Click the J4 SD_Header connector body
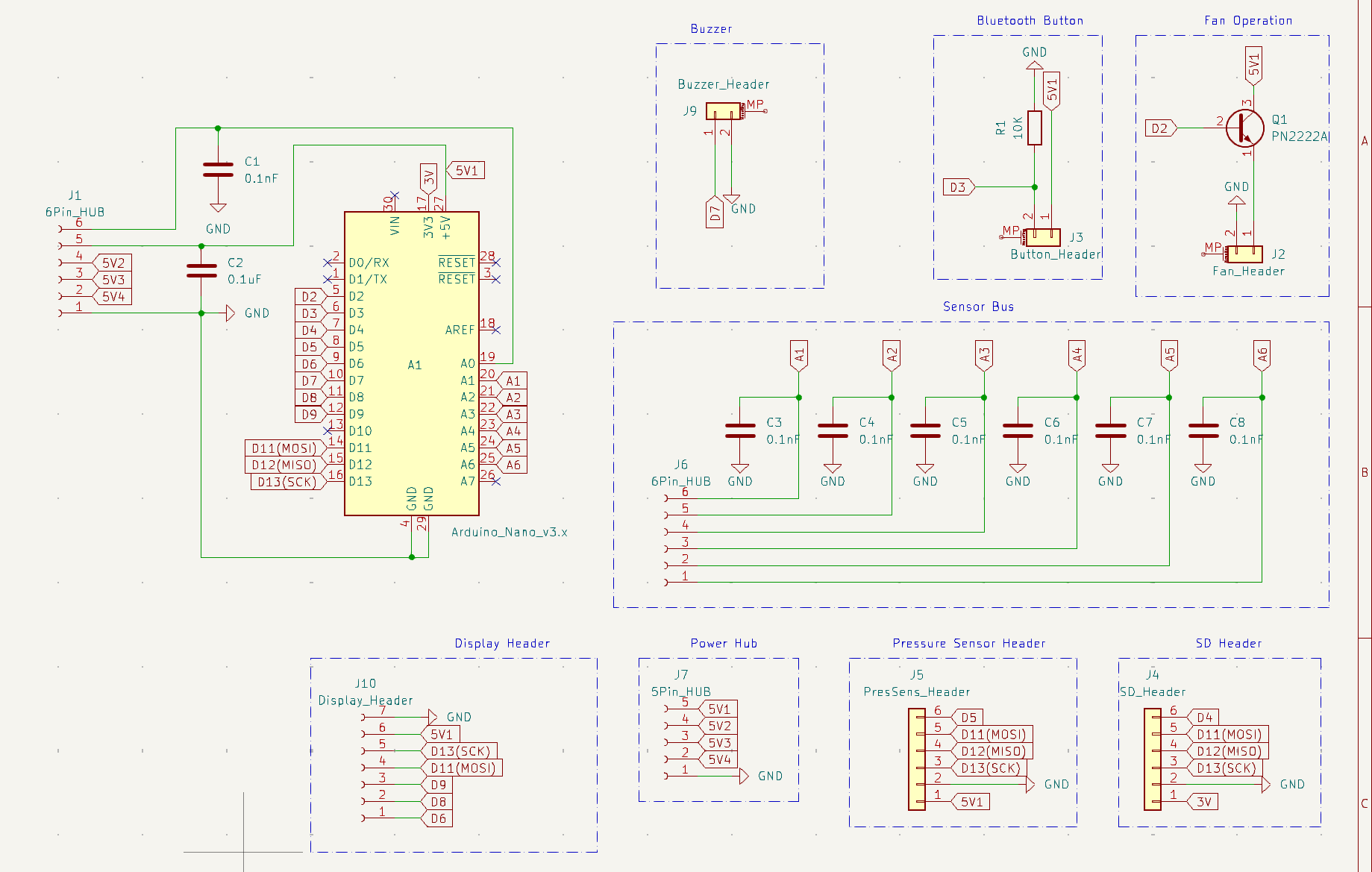The width and height of the screenshot is (1372, 872). [1152, 759]
